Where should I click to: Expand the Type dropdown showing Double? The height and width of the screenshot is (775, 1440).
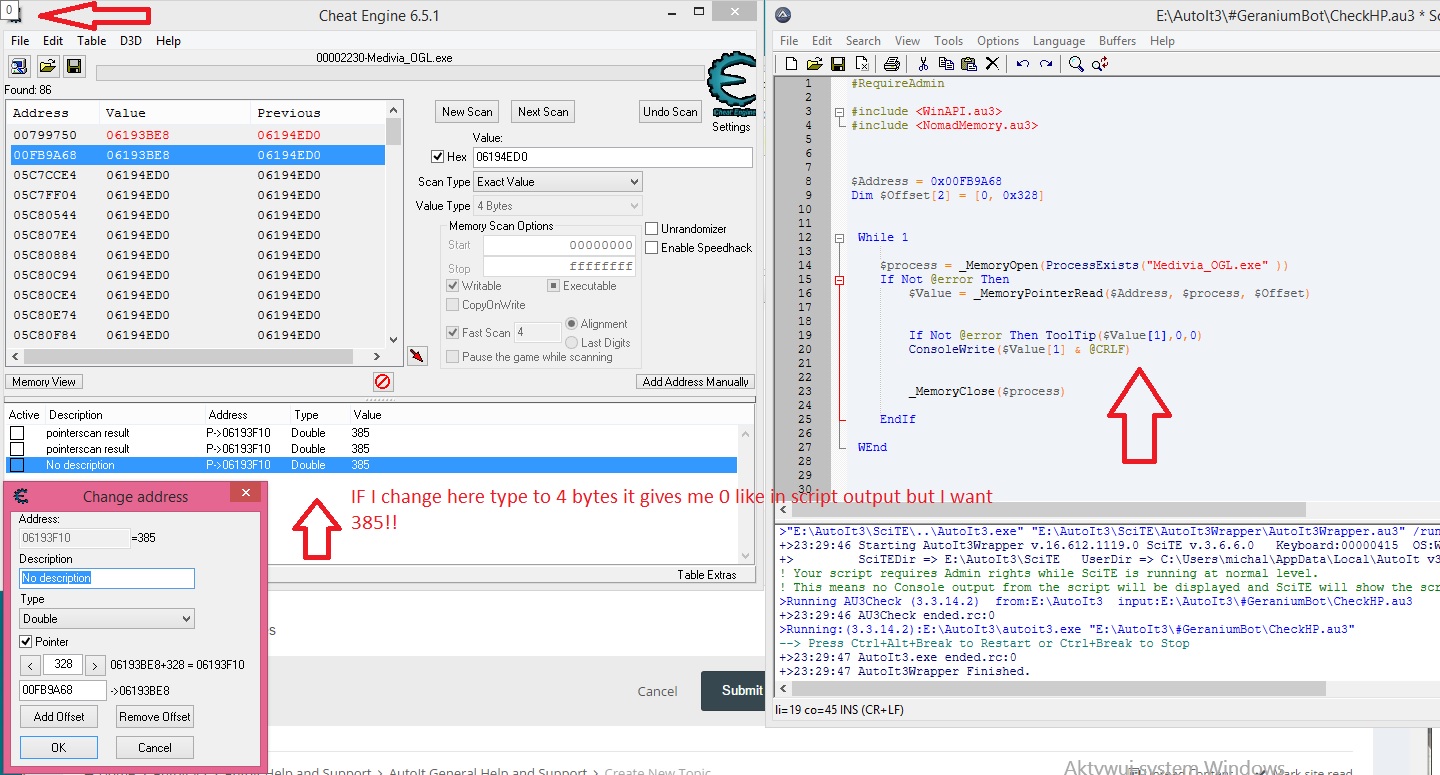coord(106,619)
